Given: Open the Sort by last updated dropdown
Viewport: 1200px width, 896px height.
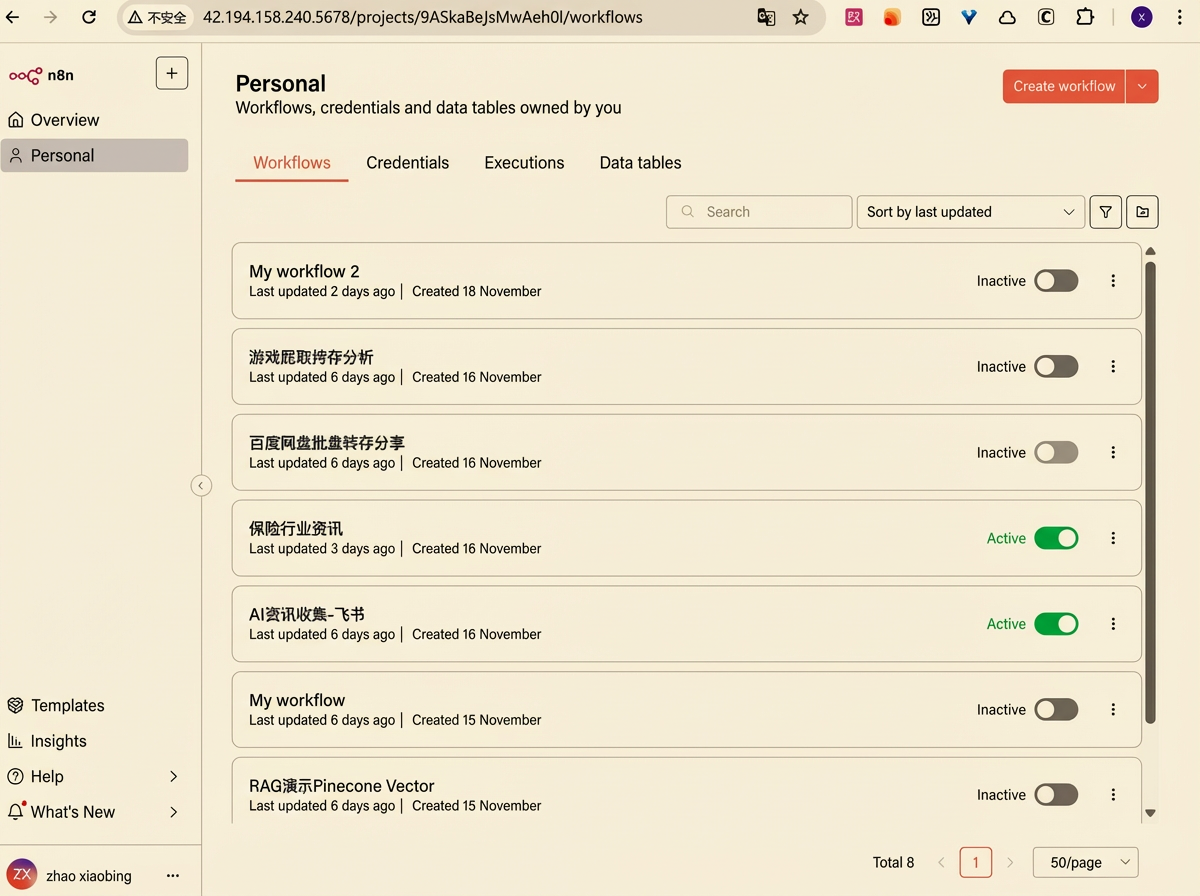Looking at the screenshot, I should tap(970, 212).
